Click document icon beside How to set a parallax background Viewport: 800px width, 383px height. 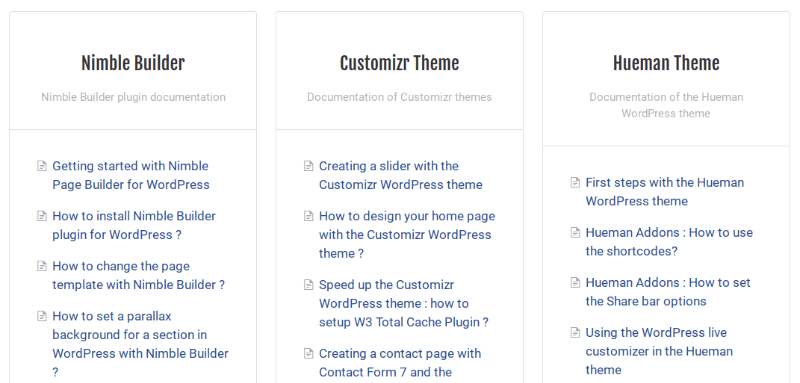pos(42,316)
